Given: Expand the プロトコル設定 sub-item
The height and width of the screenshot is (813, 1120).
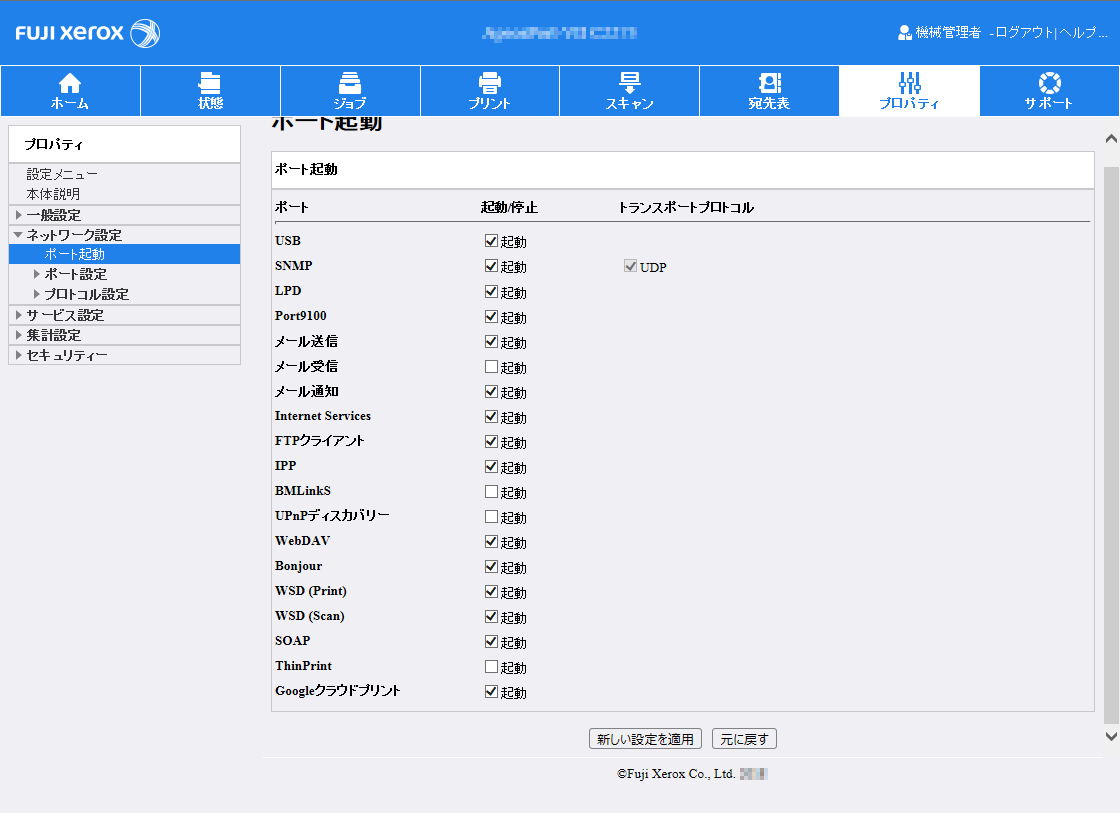Looking at the screenshot, I should (37, 294).
